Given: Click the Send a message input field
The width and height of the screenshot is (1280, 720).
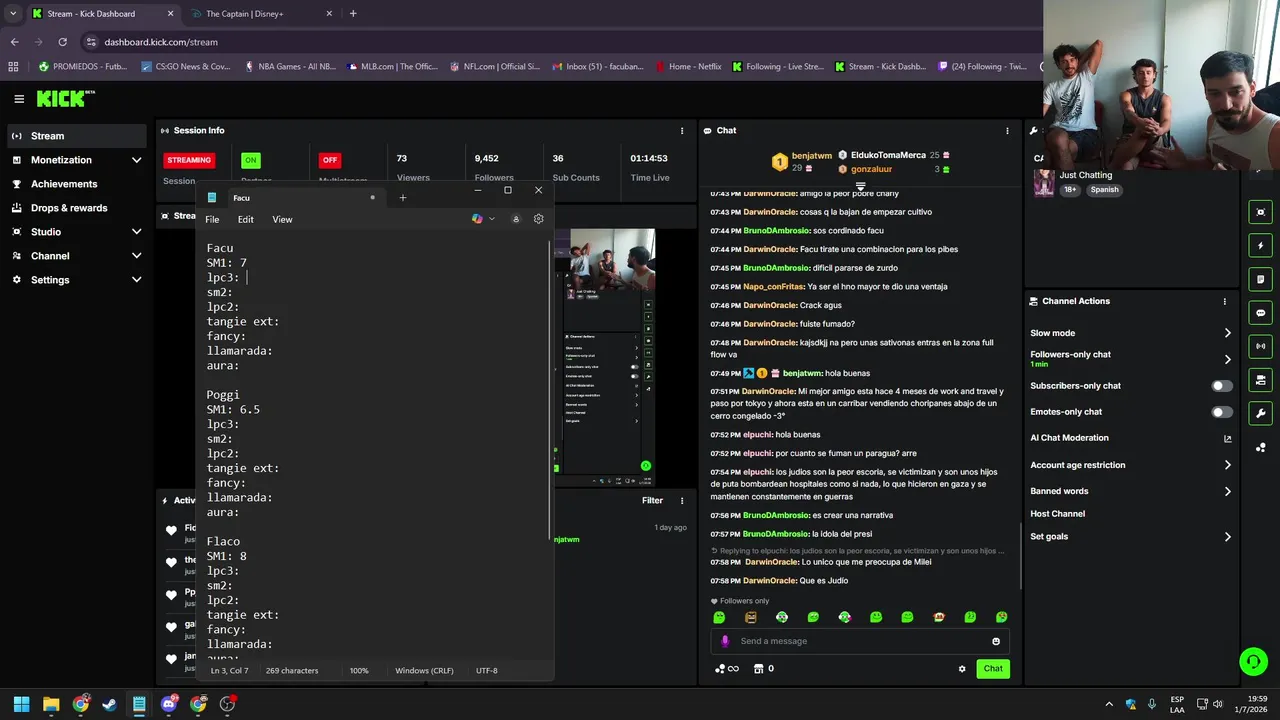Looking at the screenshot, I should coord(860,641).
